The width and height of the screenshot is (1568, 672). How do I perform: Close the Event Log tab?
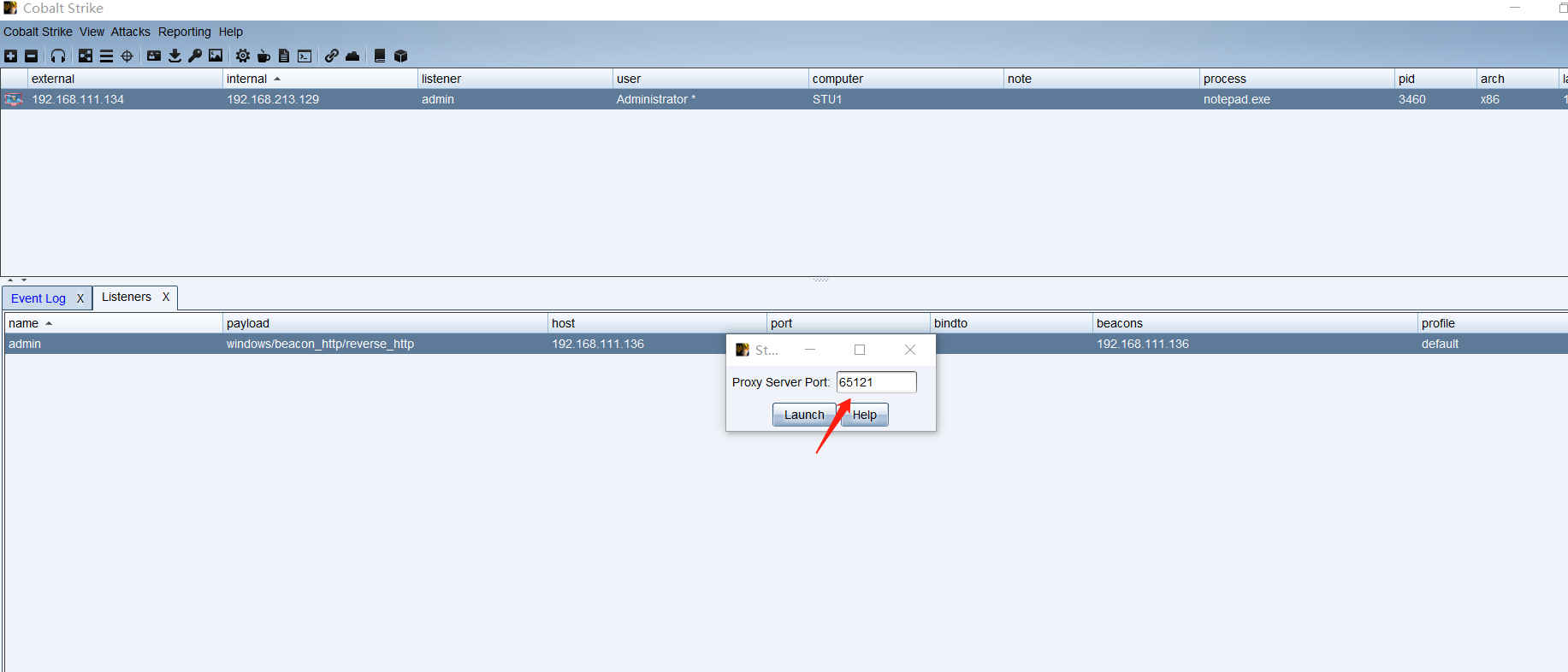pyautogui.click(x=80, y=298)
